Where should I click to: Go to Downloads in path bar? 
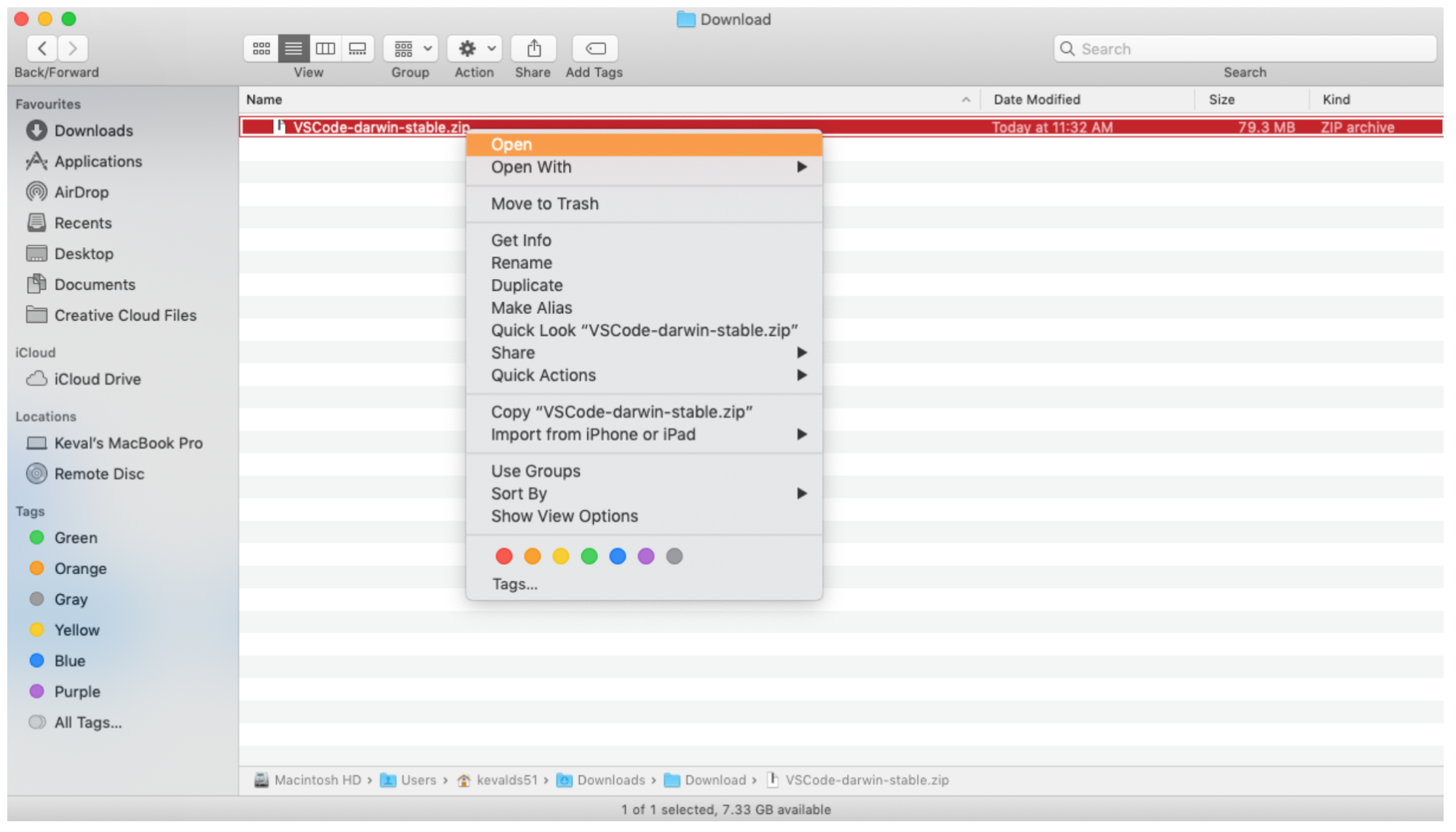[601, 780]
